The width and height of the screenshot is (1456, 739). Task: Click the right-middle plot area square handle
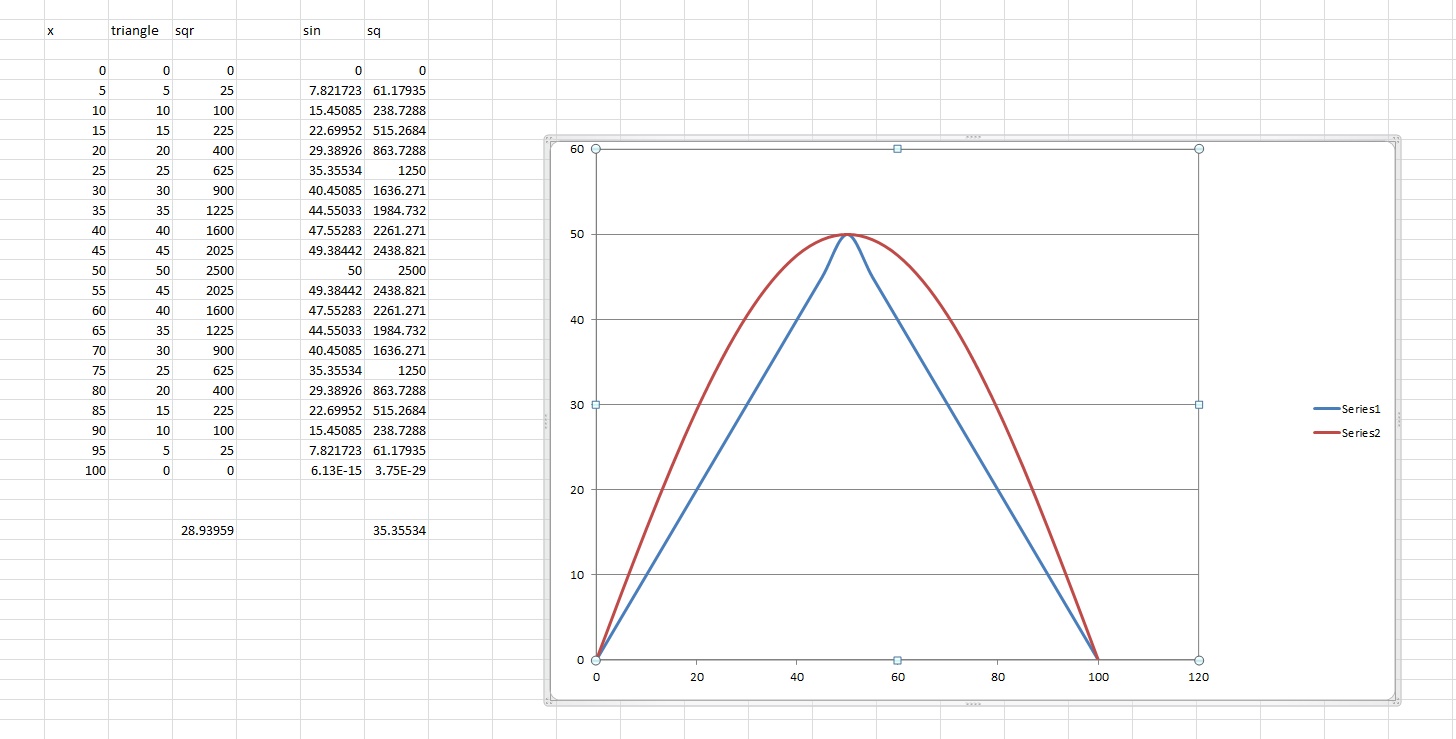(1199, 405)
